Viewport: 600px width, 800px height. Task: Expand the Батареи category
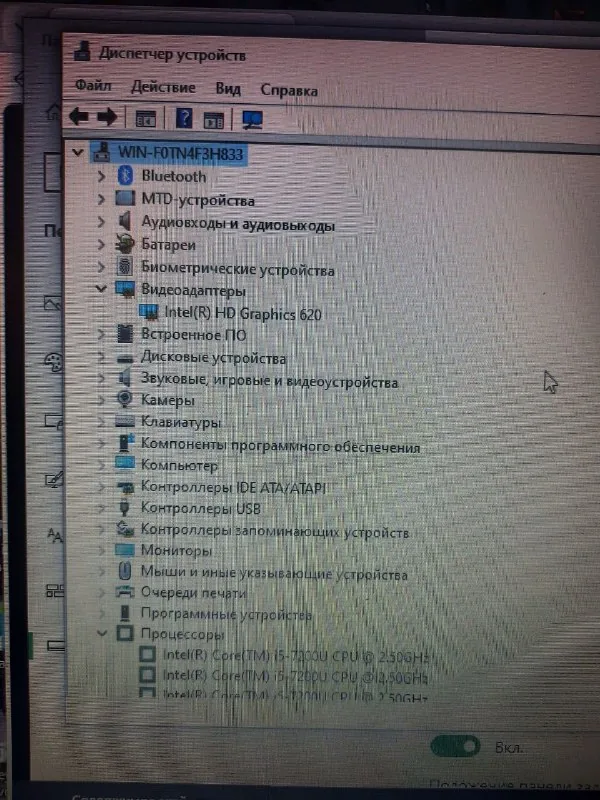(101, 244)
